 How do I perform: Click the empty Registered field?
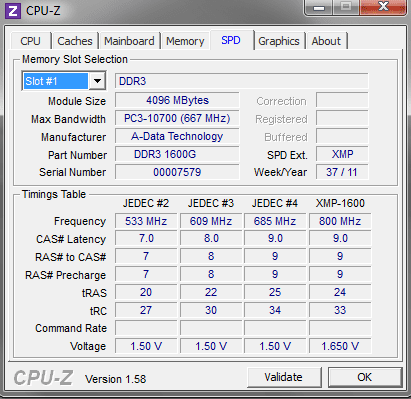(342, 118)
